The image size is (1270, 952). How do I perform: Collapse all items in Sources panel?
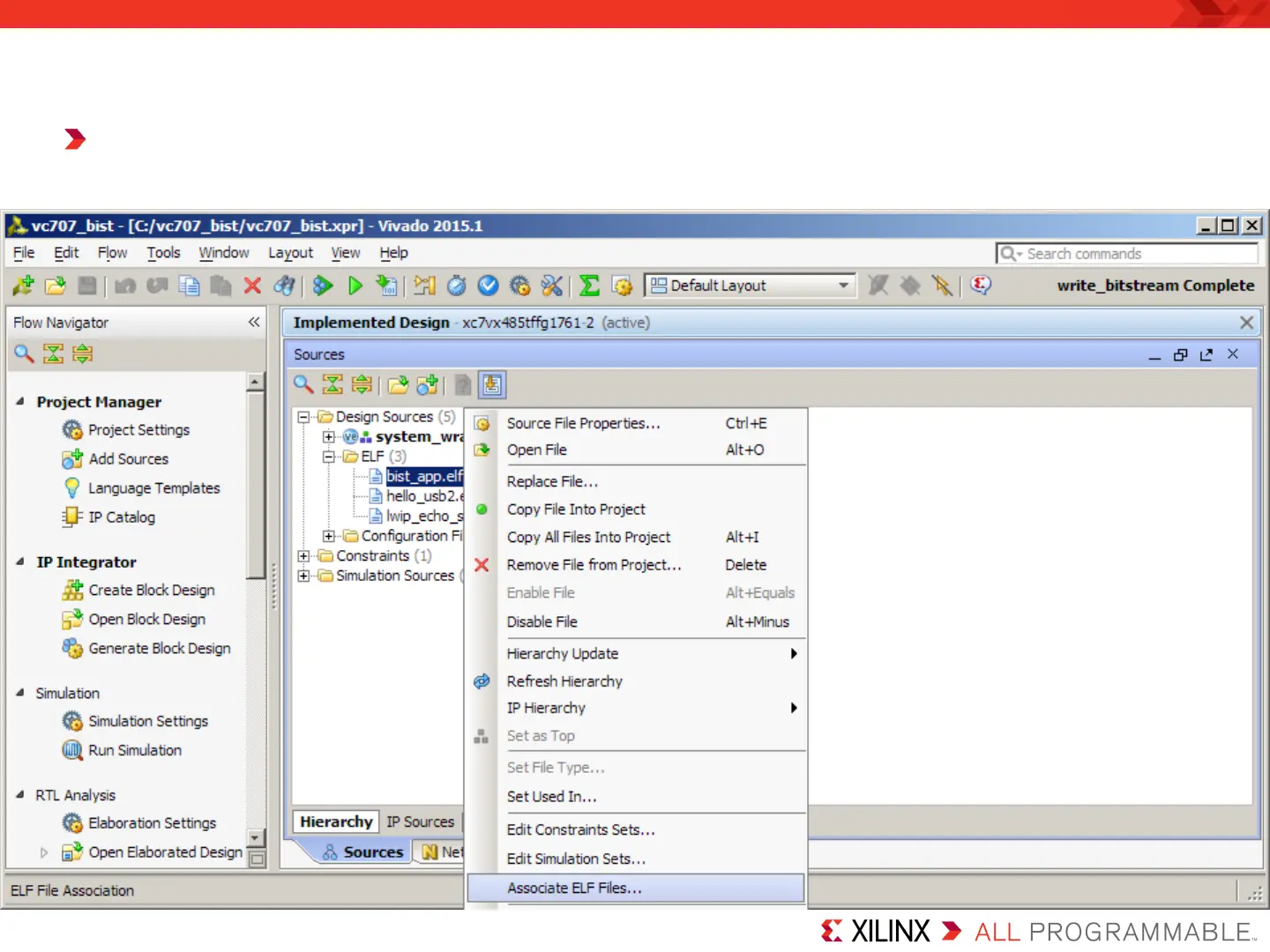pos(332,384)
